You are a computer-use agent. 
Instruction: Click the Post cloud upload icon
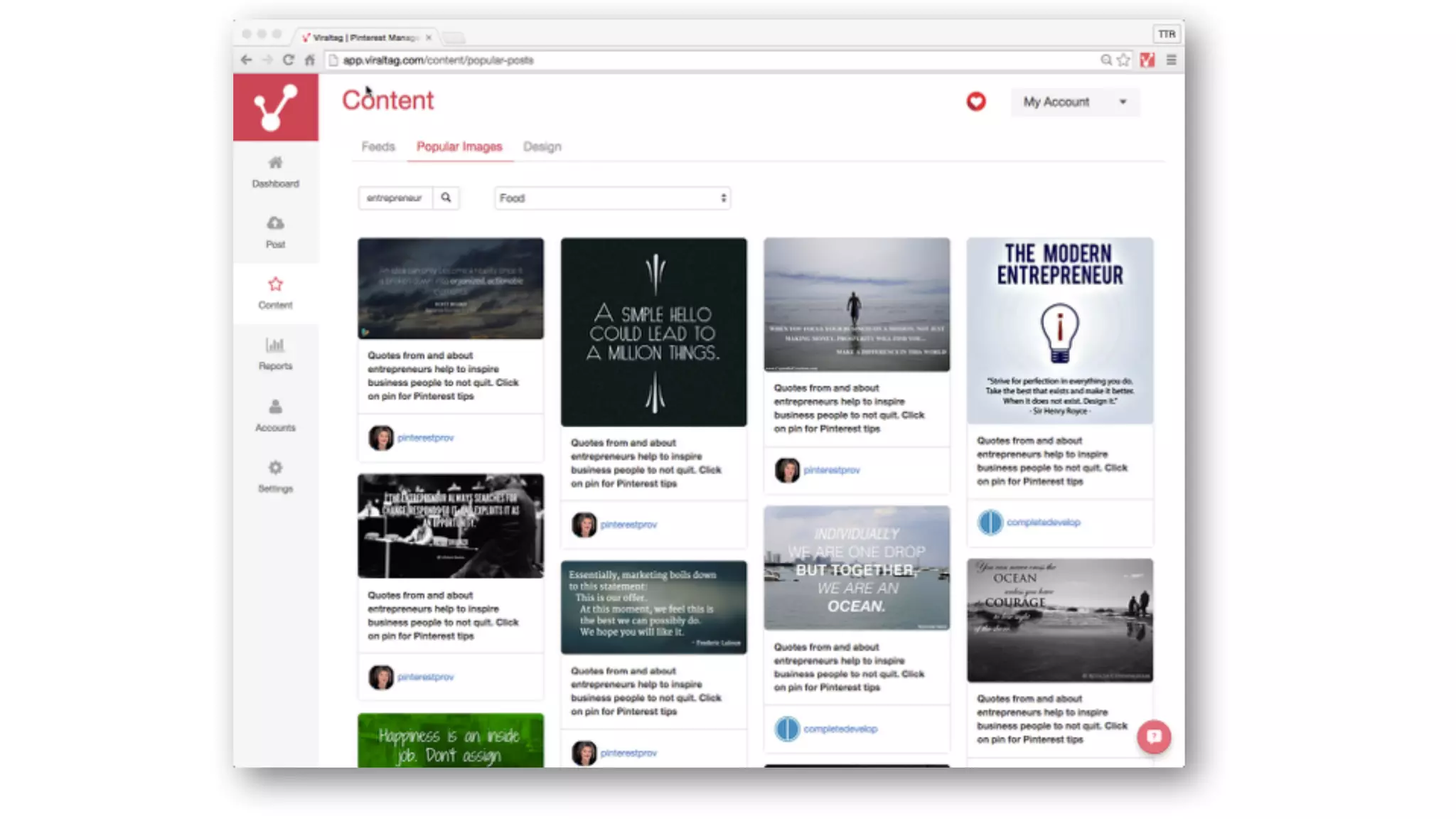[x=275, y=224]
